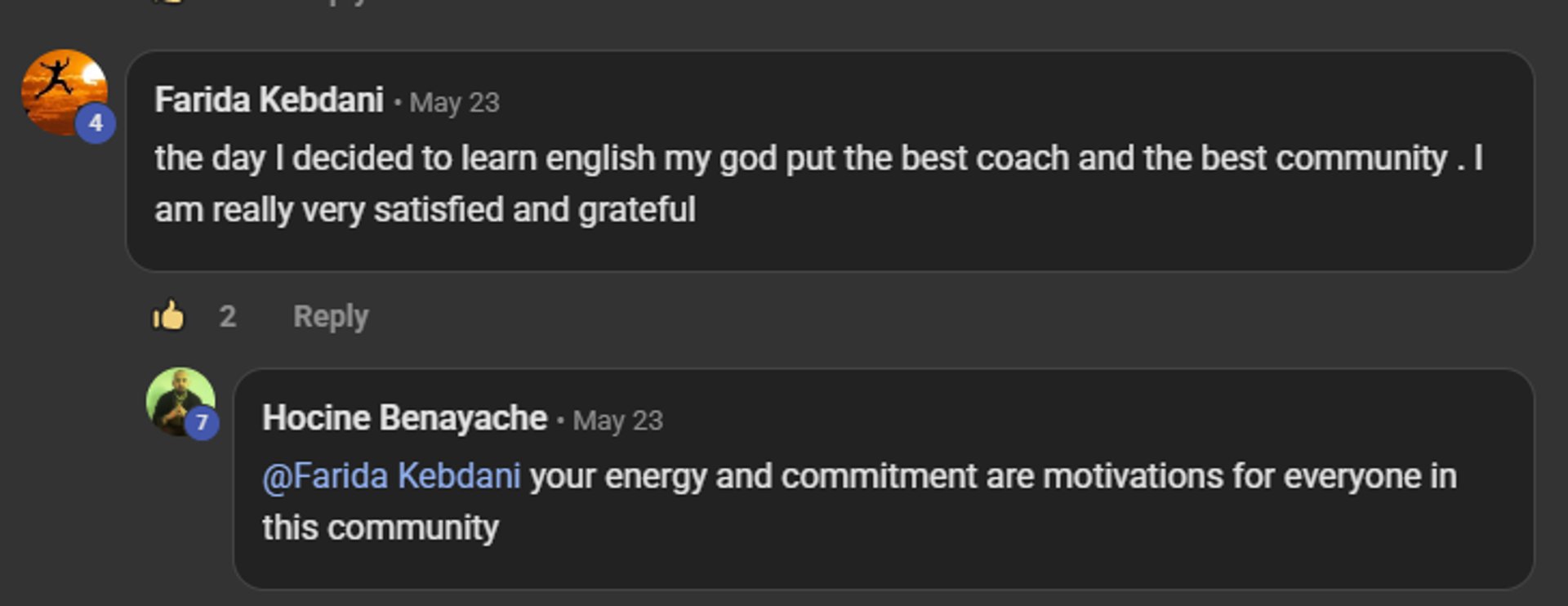1568x606 pixels.
Task: View the like count of 2
Action: coord(228,316)
